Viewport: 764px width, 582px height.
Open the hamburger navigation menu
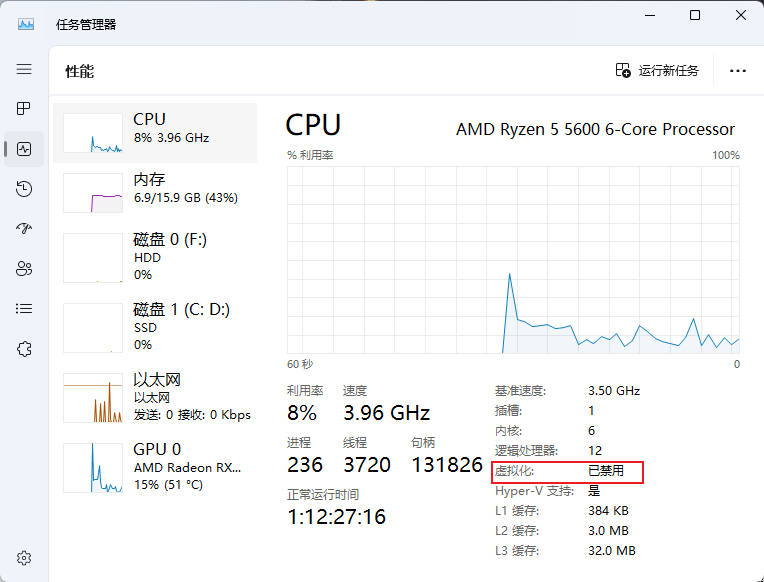[x=24, y=69]
